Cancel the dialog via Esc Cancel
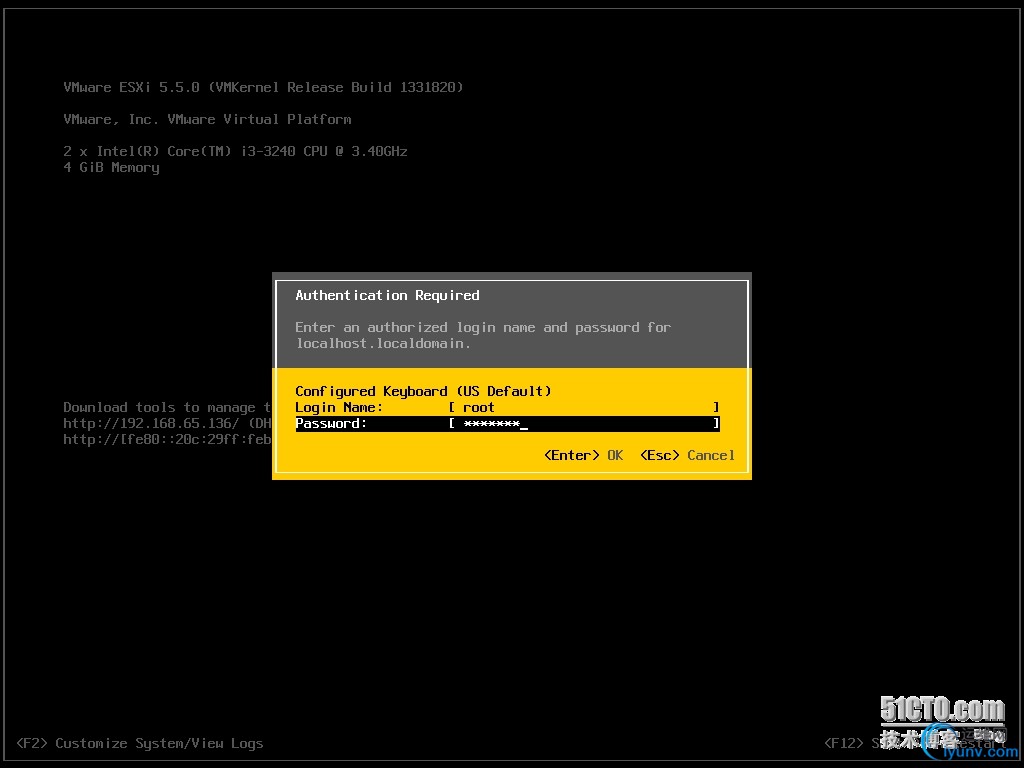Screen dimensions: 1024x768 click(687, 455)
